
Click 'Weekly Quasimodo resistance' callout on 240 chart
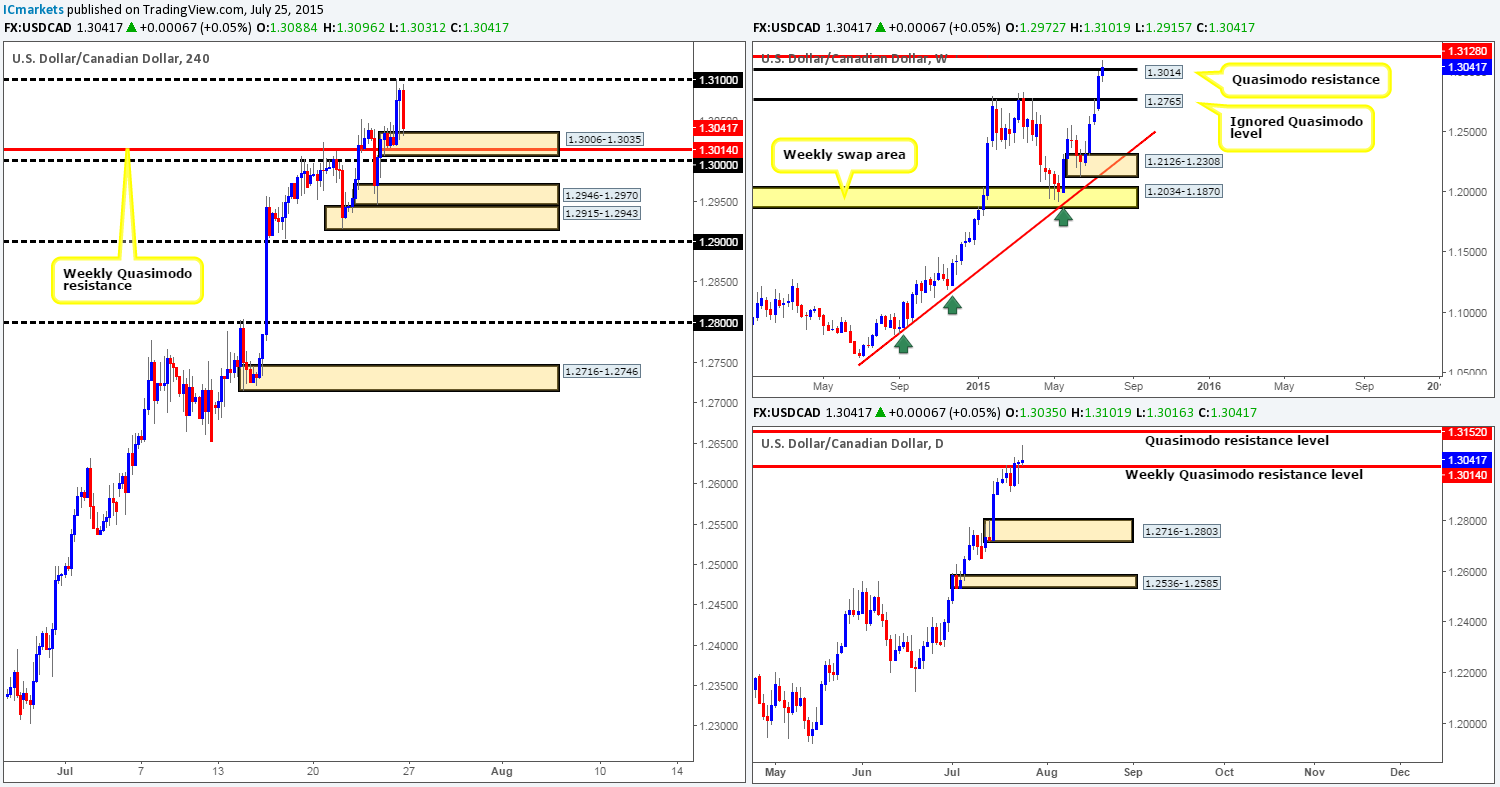[126, 280]
